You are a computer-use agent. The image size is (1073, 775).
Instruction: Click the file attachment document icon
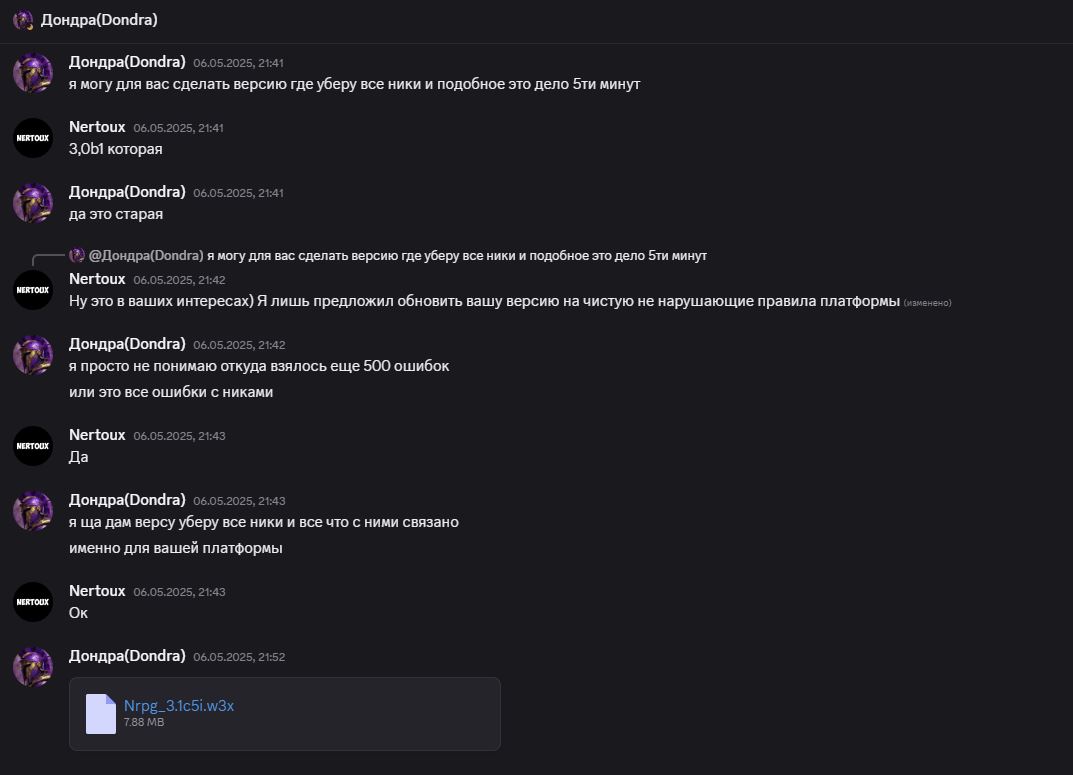coord(101,713)
